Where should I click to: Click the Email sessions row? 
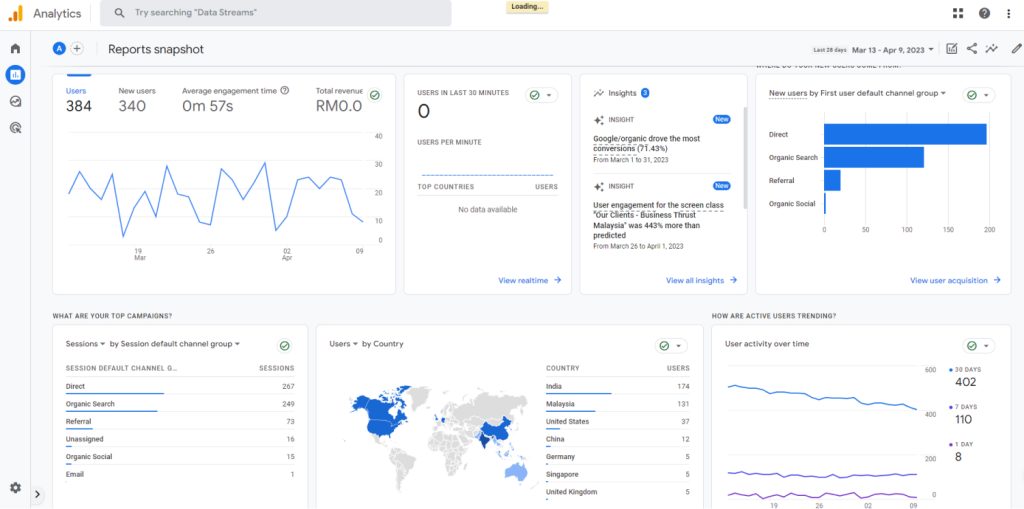point(180,475)
